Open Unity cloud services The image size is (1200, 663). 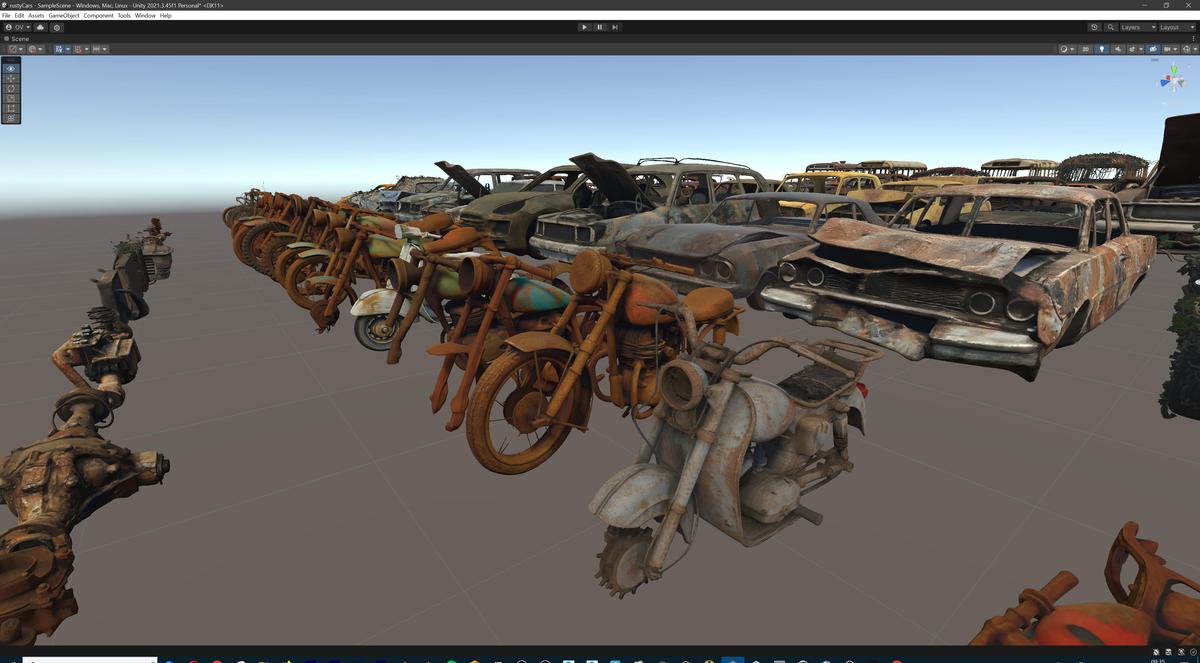tap(41, 27)
